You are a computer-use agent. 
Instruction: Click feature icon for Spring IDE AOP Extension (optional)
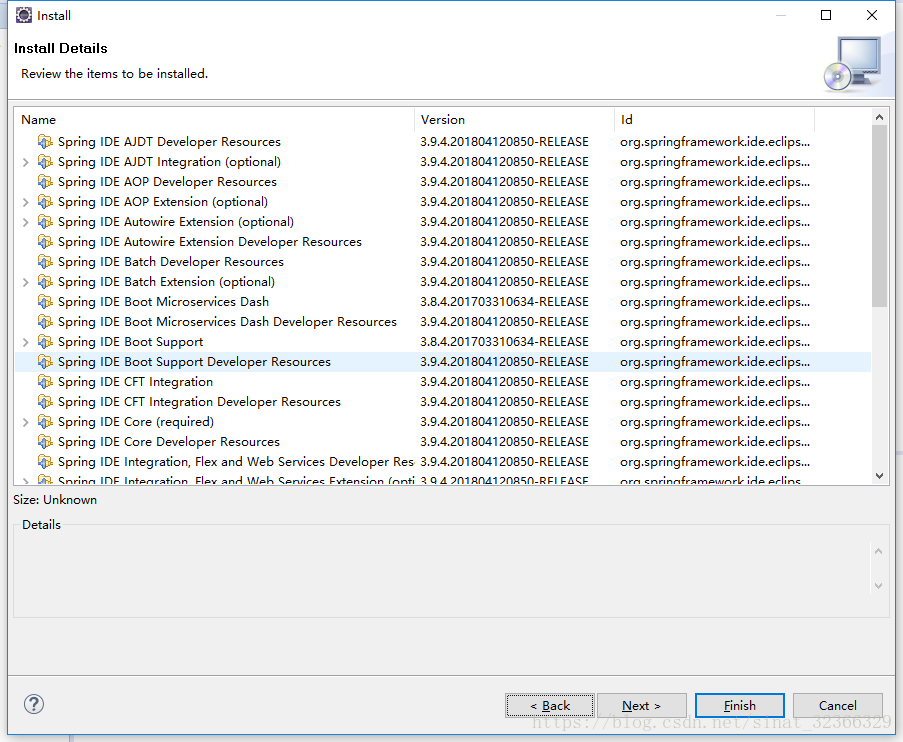pos(45,202)
